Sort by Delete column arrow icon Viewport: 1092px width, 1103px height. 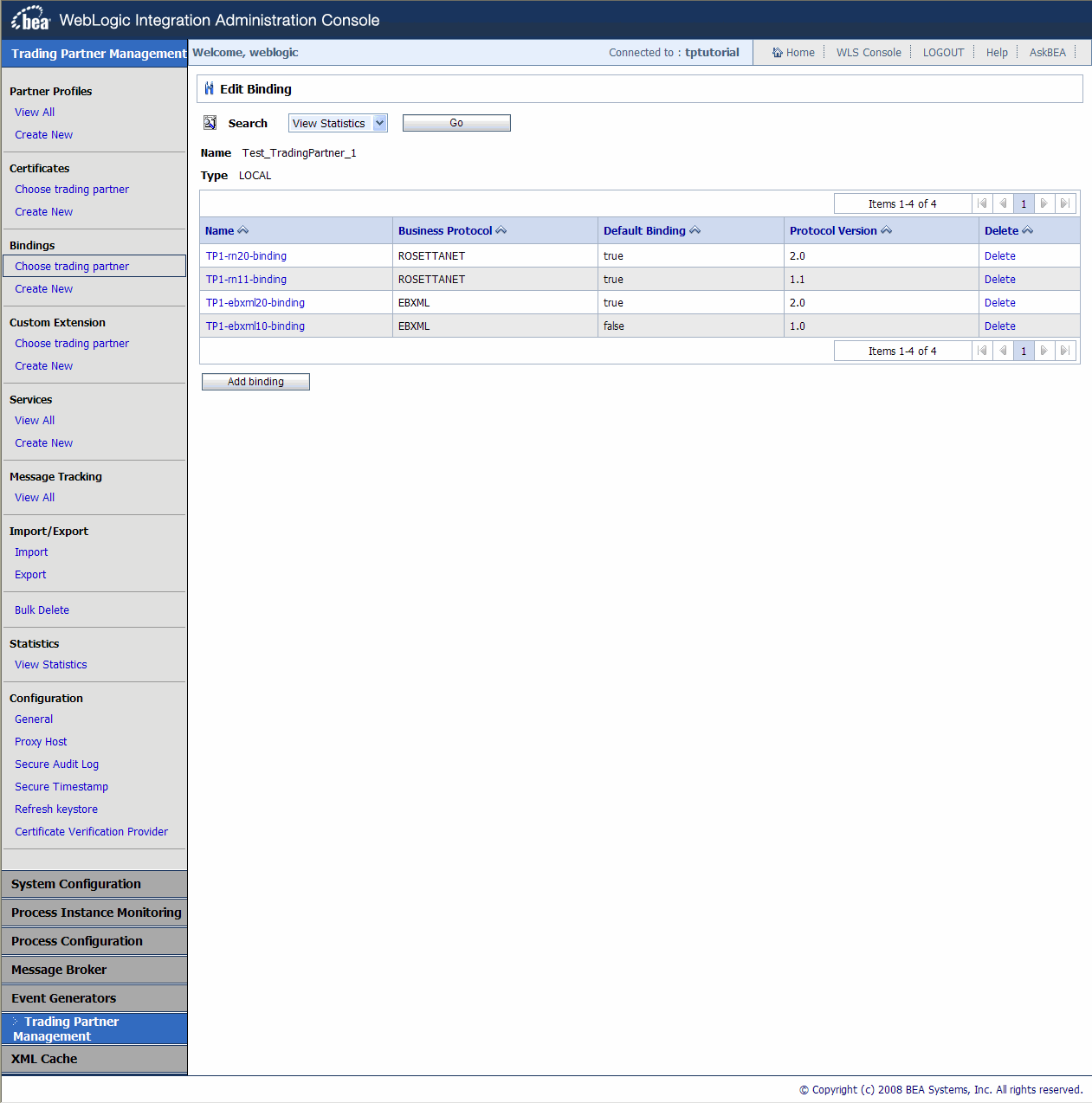(1028, 230)
